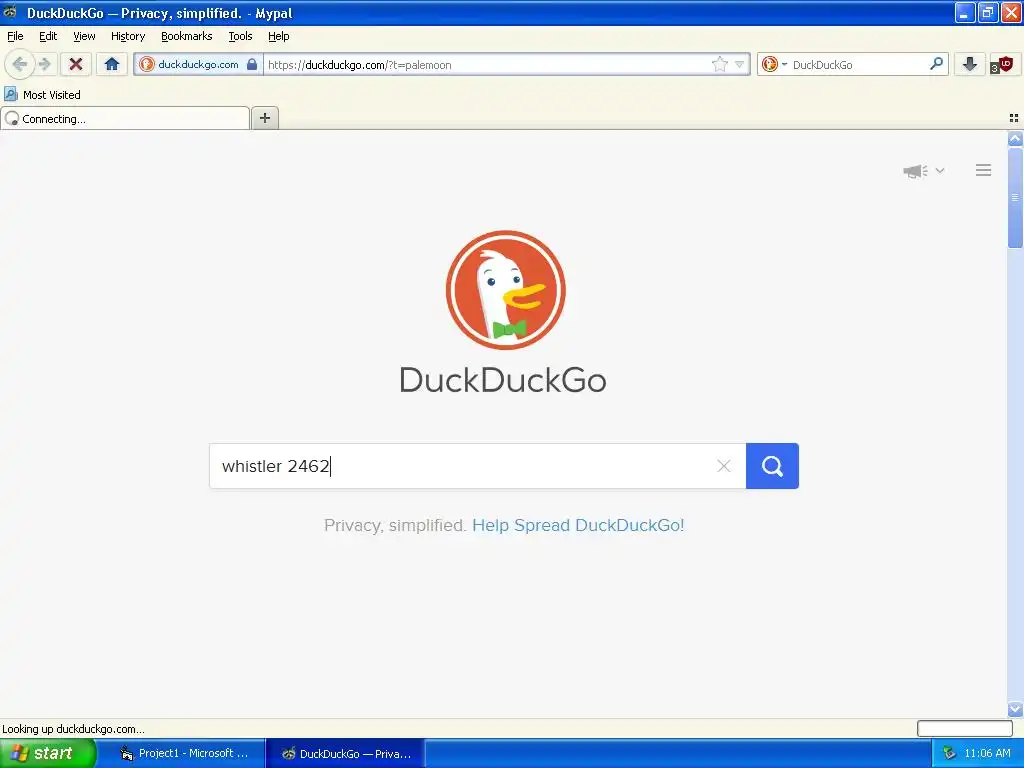Expand the chevron next to the megaphone
Screen dimensions: 1024x768
pos(940,170)
